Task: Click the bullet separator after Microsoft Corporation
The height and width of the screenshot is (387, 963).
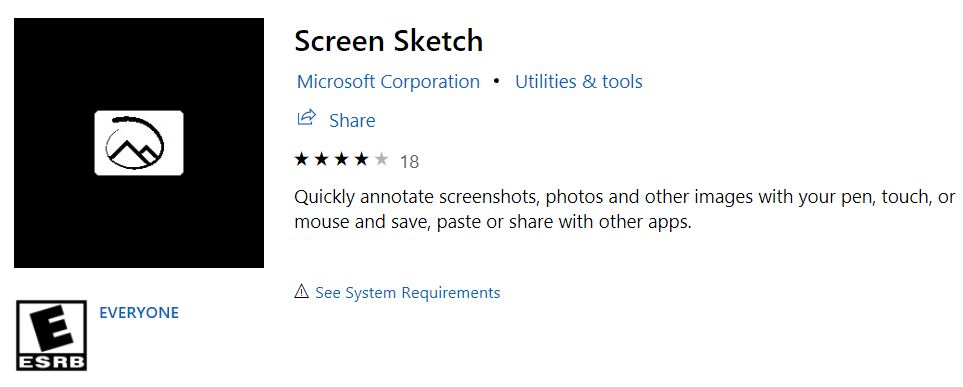Action: [x=497, y=82]
